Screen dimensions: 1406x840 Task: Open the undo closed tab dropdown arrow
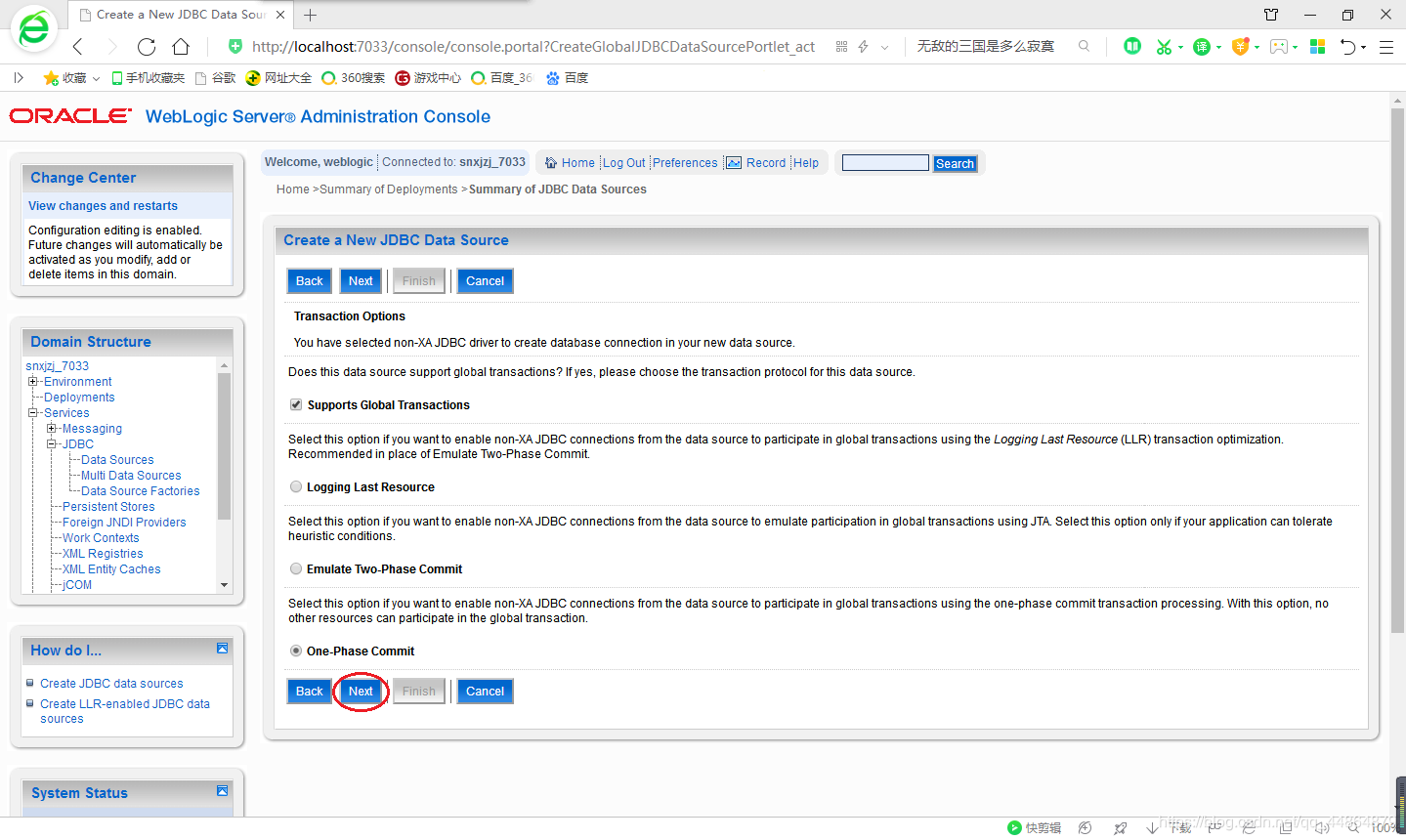pos(1364,47)
